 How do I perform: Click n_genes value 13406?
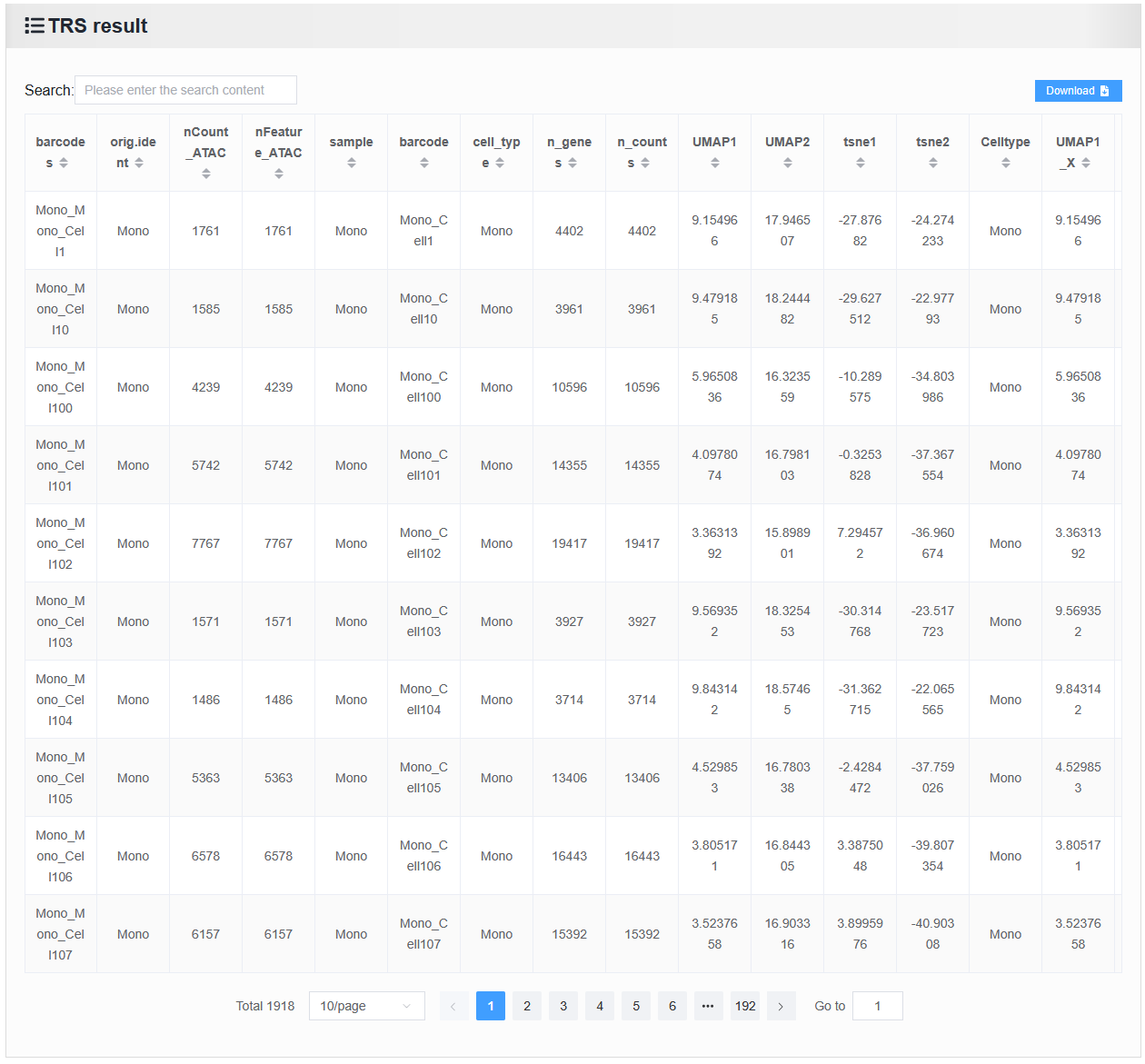570,778
